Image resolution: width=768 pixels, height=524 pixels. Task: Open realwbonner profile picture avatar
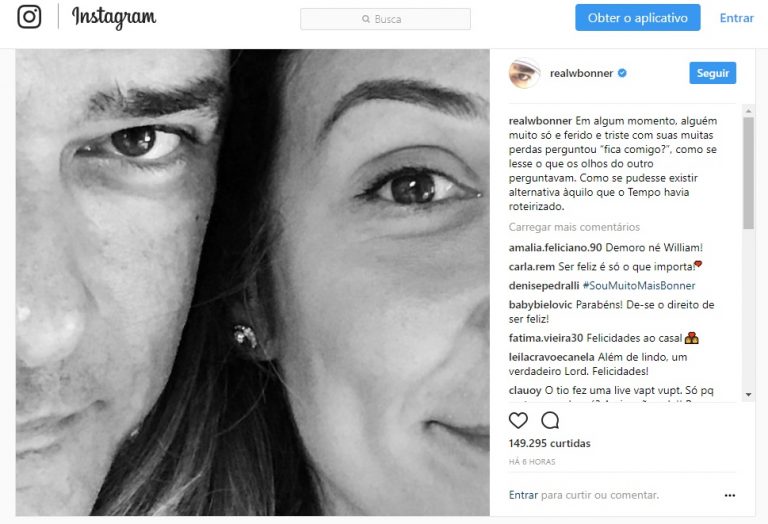pos(524,73)
